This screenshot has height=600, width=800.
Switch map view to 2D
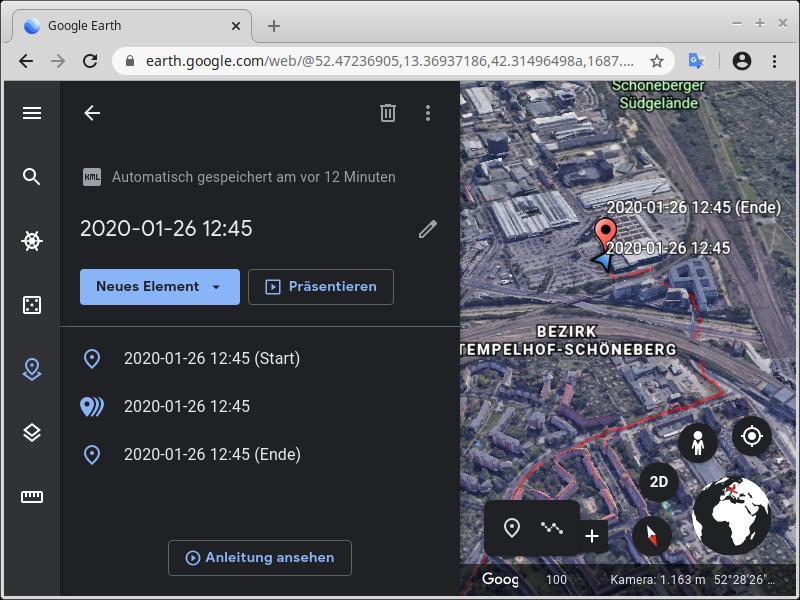pos(659,482)
